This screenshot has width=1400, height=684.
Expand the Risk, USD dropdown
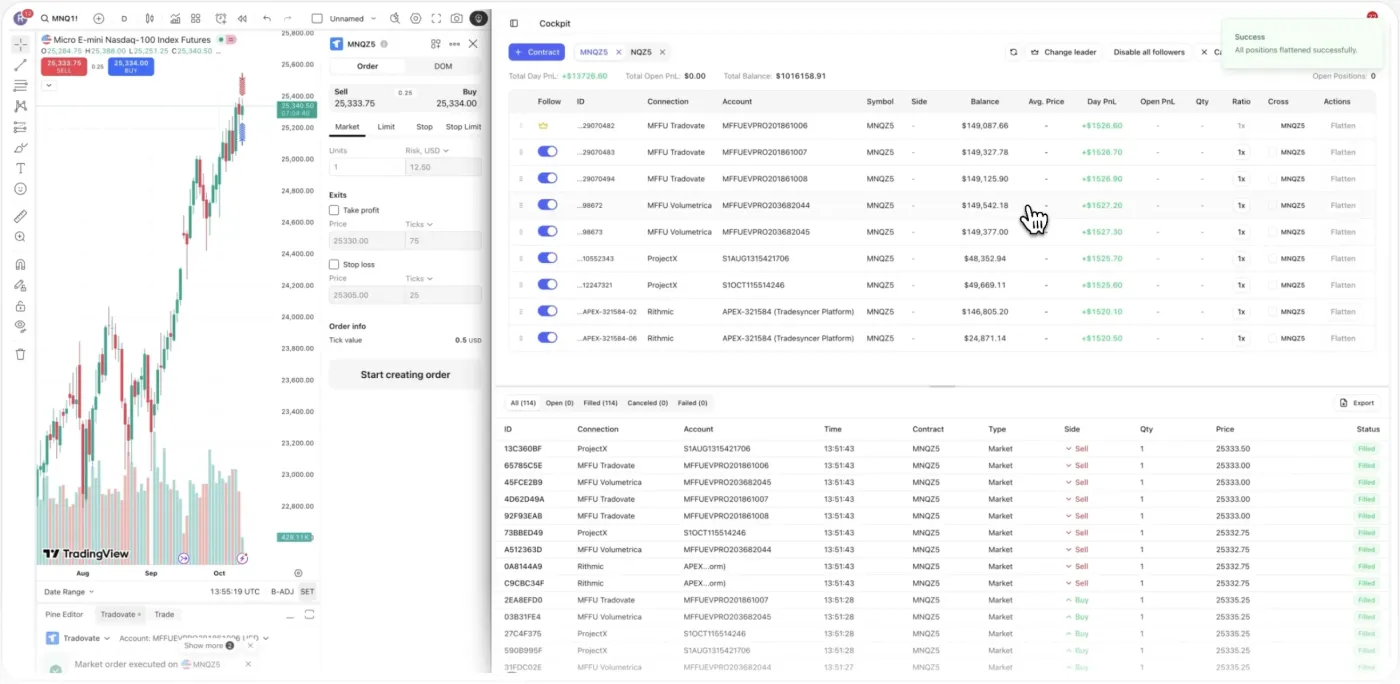pyautogui.click(x=427, y=150)
